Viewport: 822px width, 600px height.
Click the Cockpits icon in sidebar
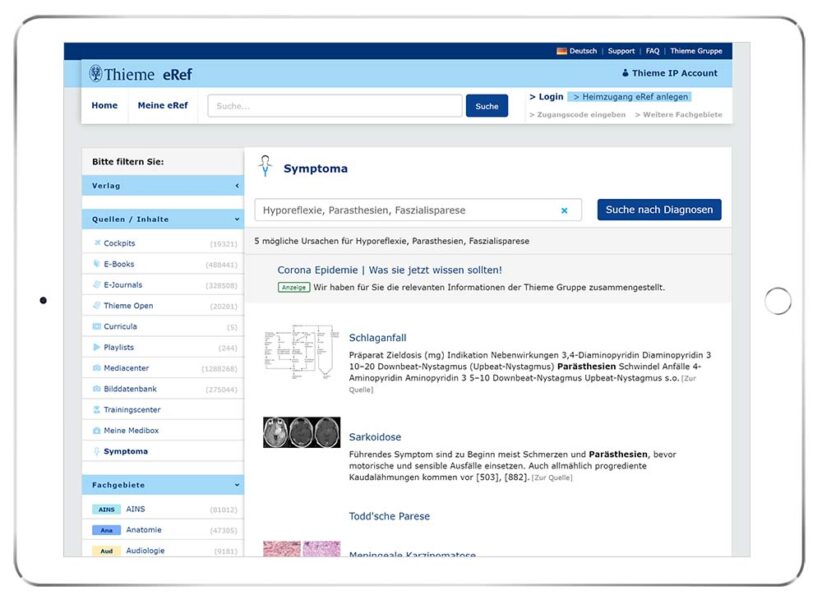[97, 243]
